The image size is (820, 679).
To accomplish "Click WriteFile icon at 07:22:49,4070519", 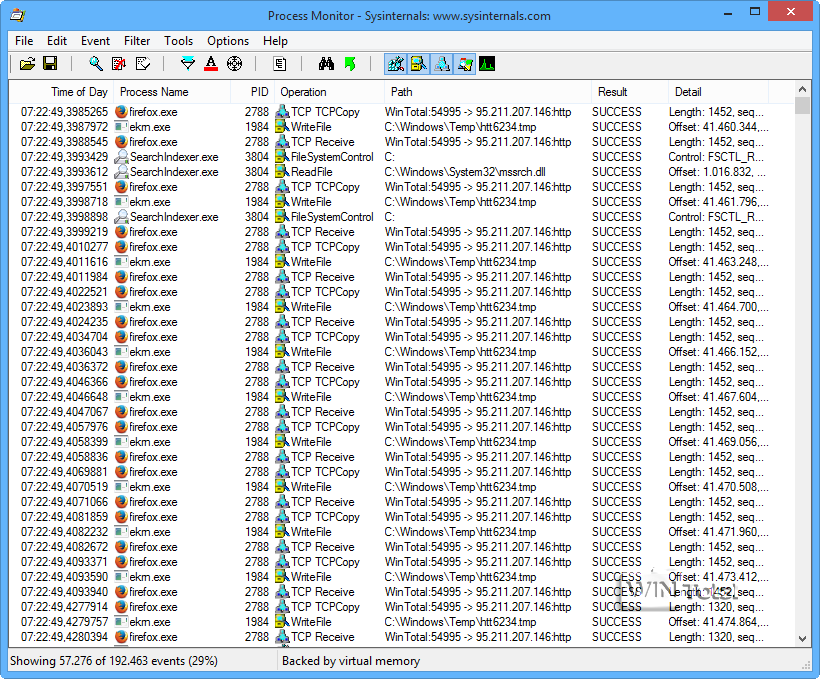I will (282, 486).
